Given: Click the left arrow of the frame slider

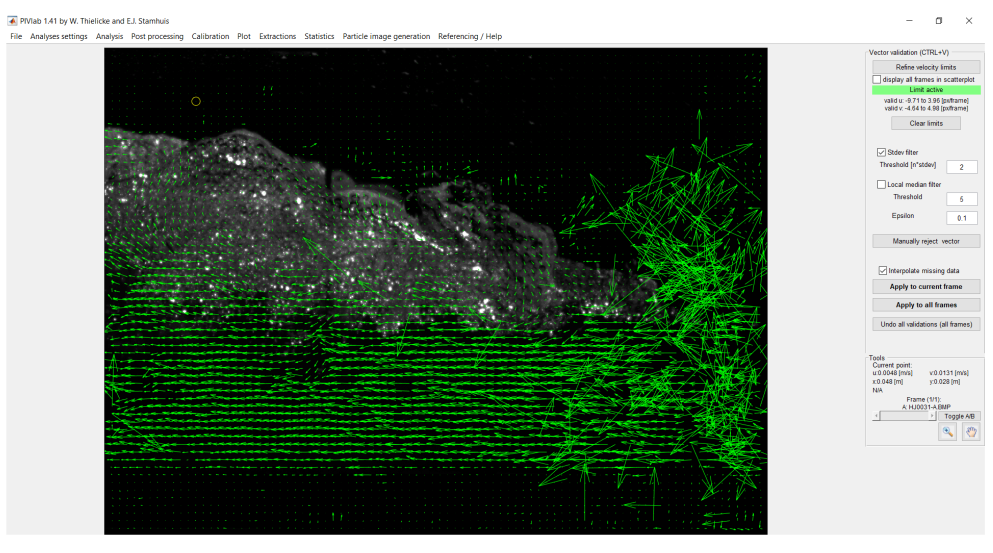Looking at the screenshot, I should (x=876, y=416).
